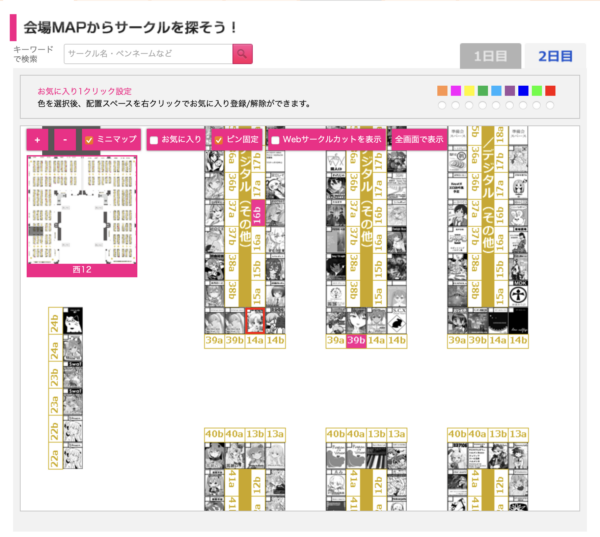This screenshot has width=600, height=537.
Task: Select booth 23a in the left row
Action: pos(55,402)
